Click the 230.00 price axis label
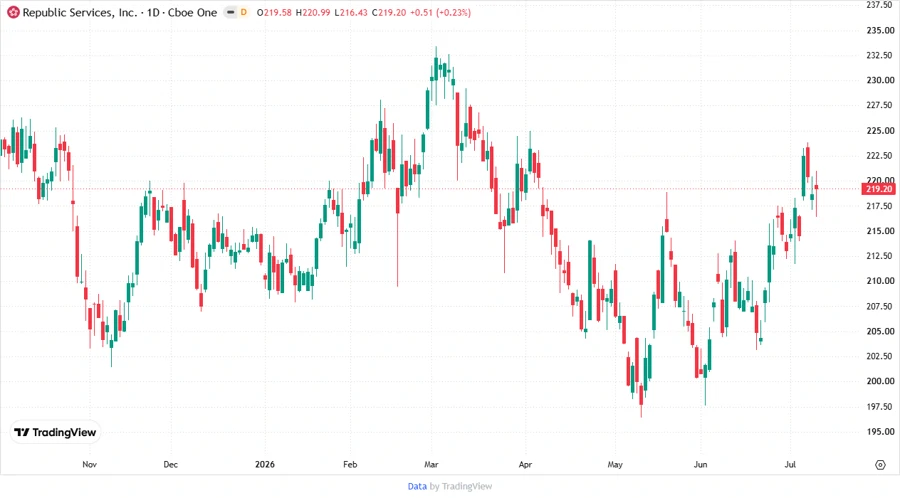Image resolution: width=900 pixels, height=498 pixels. click(880, 80)
